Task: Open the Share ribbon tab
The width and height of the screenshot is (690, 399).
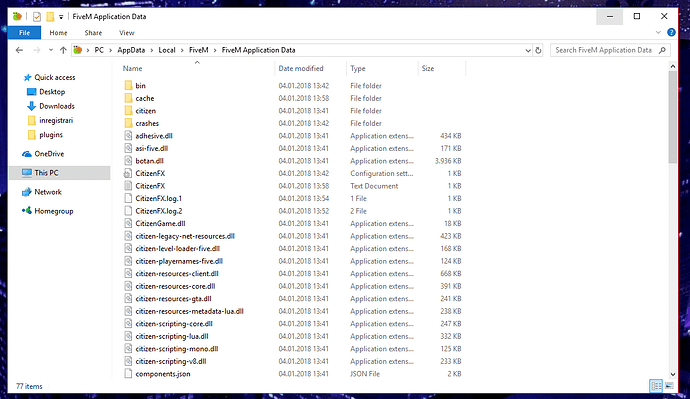Action: [x=93, y=33]
